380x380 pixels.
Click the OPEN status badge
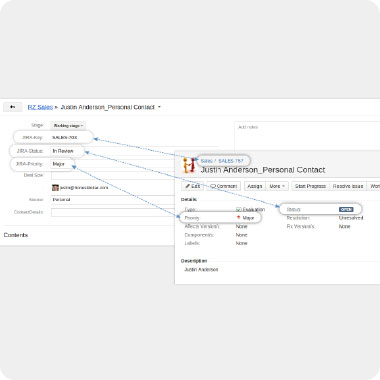click(x=346, y=209)
